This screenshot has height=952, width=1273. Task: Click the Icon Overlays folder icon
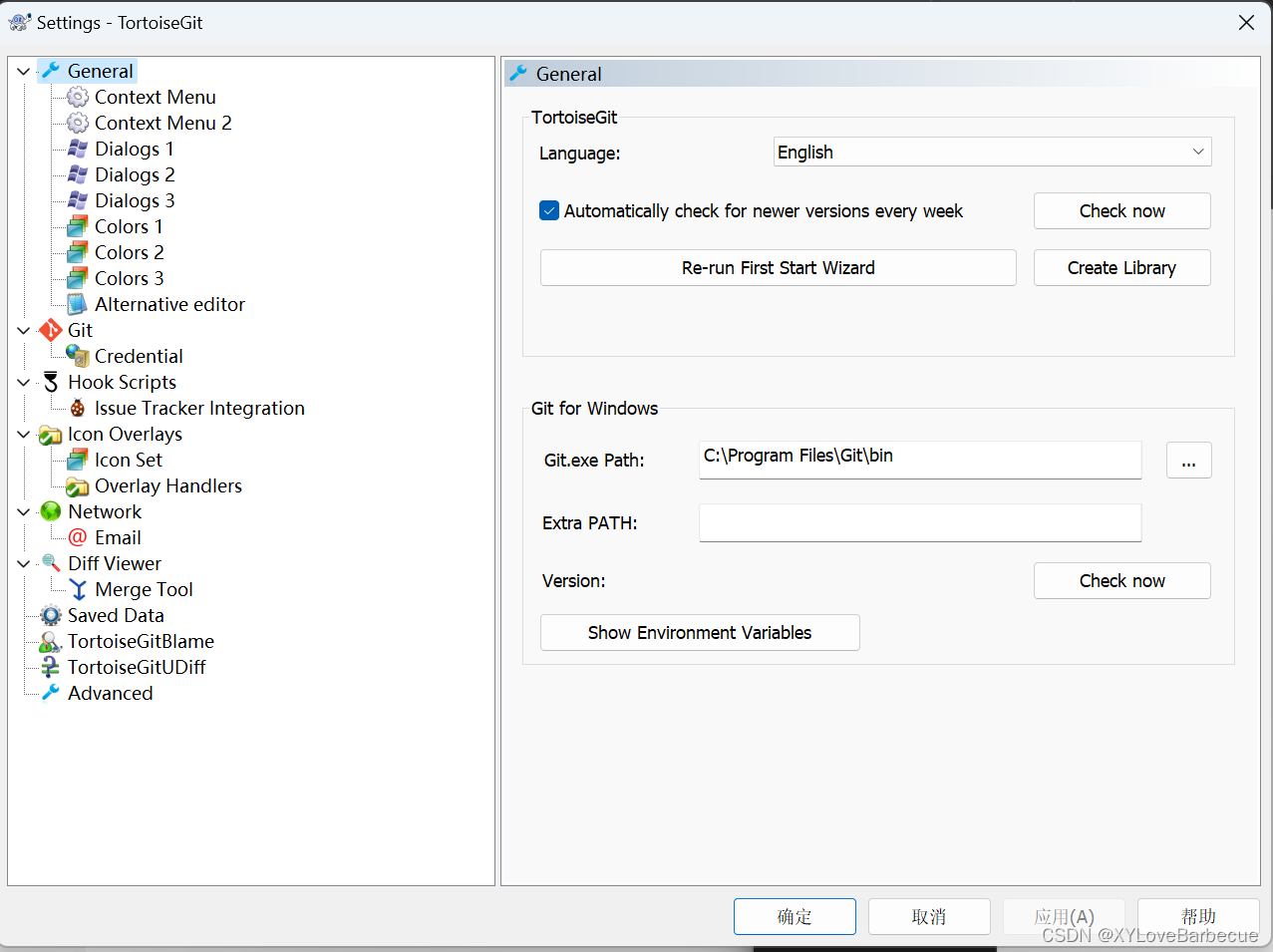pyautogui.click(x=51, y=435)
